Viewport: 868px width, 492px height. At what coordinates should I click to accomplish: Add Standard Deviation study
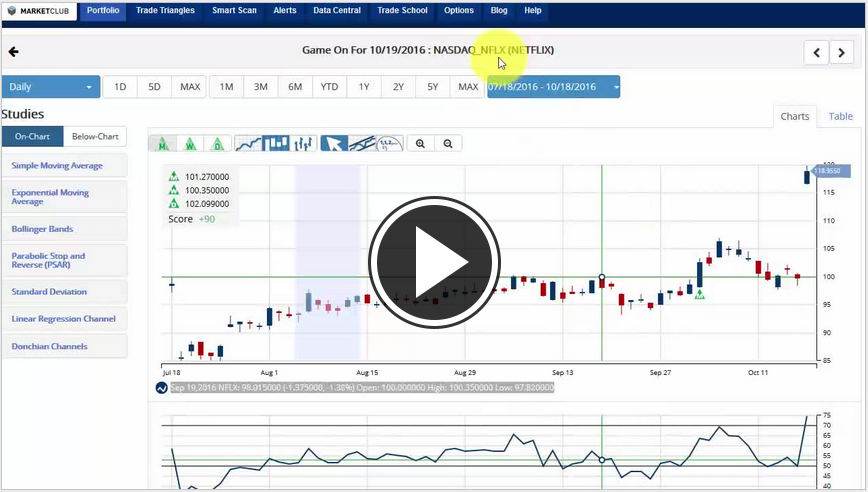[x=64, y=292]
